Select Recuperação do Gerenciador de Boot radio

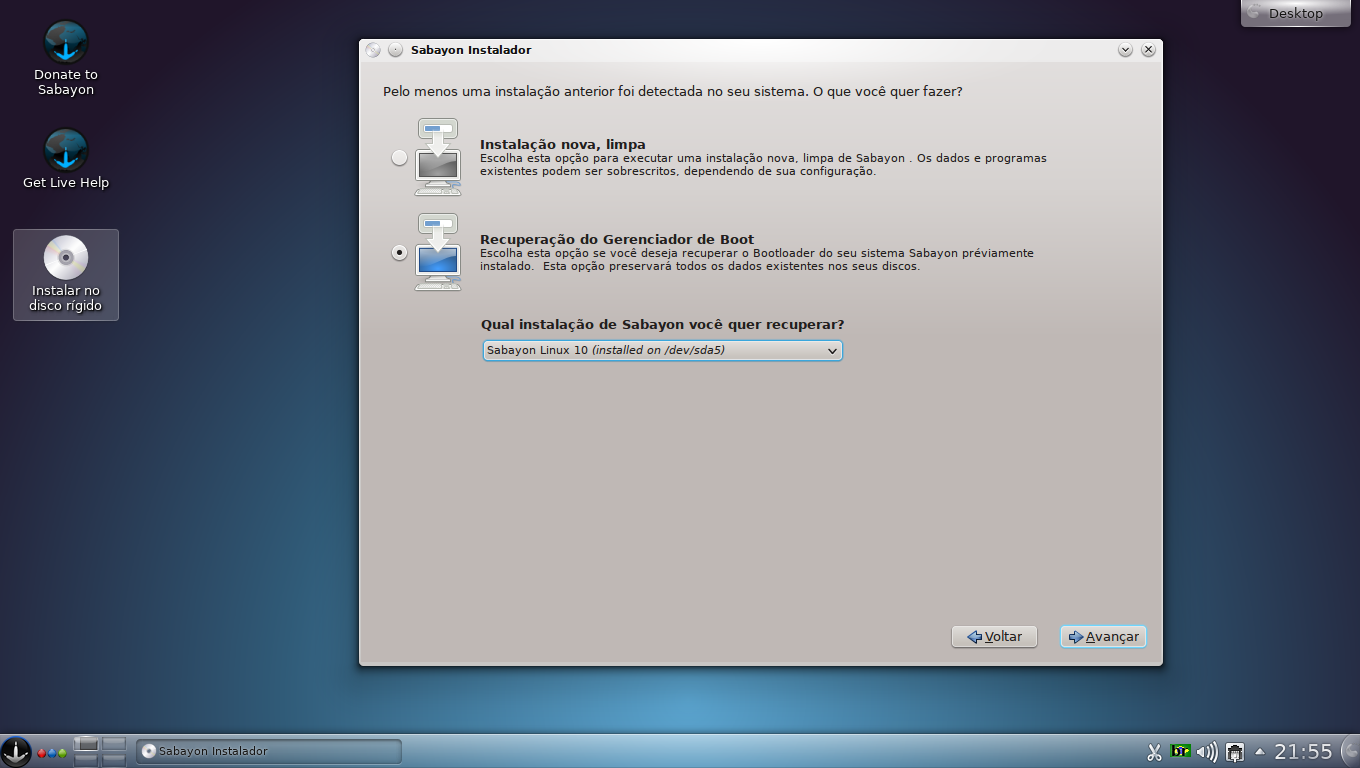(x=399, y=253)
